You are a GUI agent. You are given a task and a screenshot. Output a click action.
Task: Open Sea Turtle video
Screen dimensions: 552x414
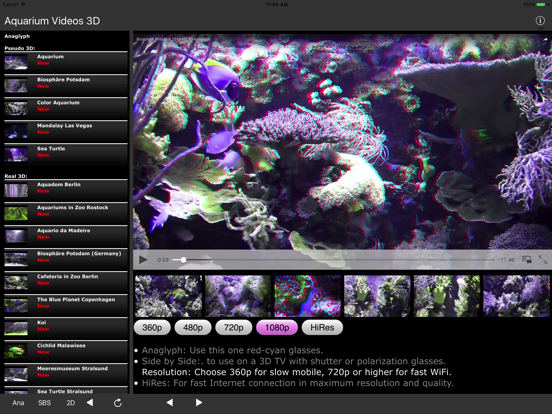66,155
